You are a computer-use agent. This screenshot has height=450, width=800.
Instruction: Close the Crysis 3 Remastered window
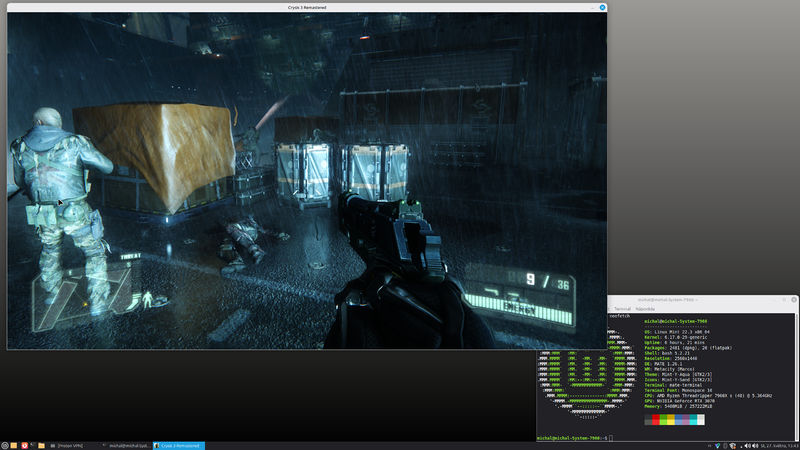[x=603, y=8]
